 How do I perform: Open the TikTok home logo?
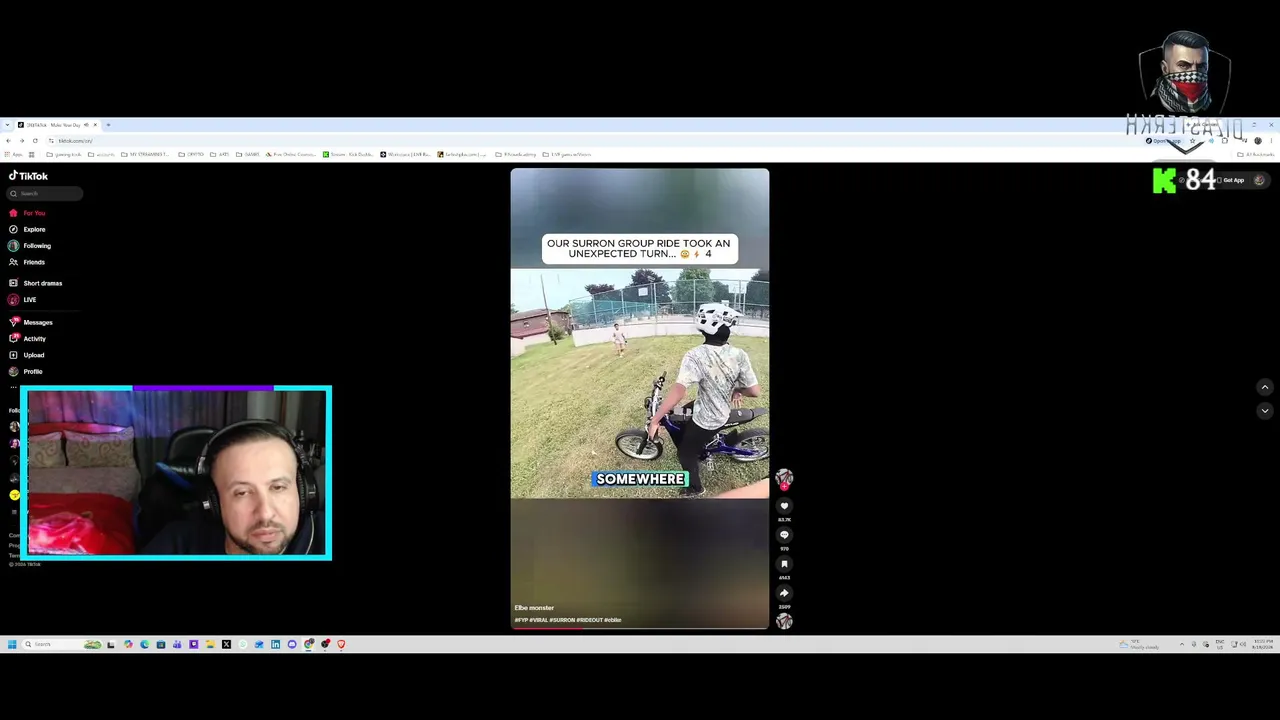[28, 176]
